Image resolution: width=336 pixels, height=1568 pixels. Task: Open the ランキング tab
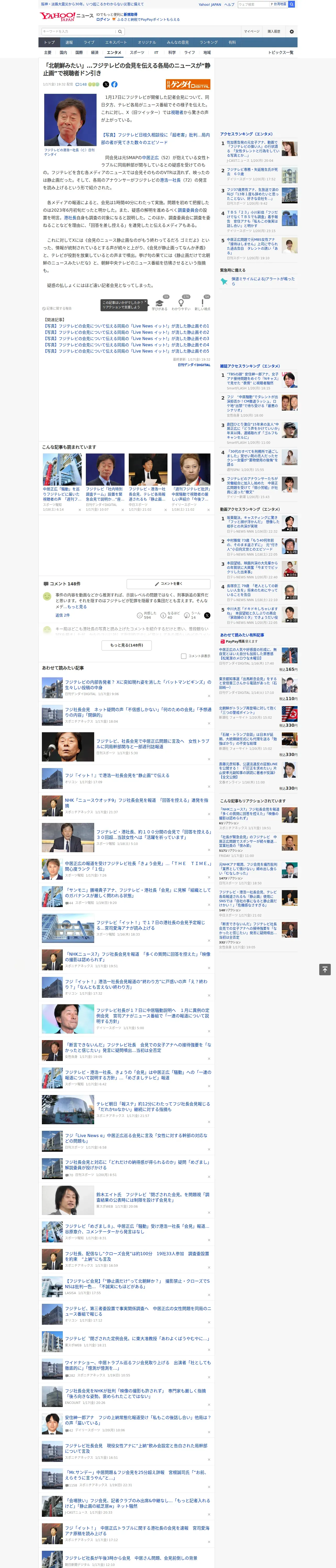pos(209,43)
